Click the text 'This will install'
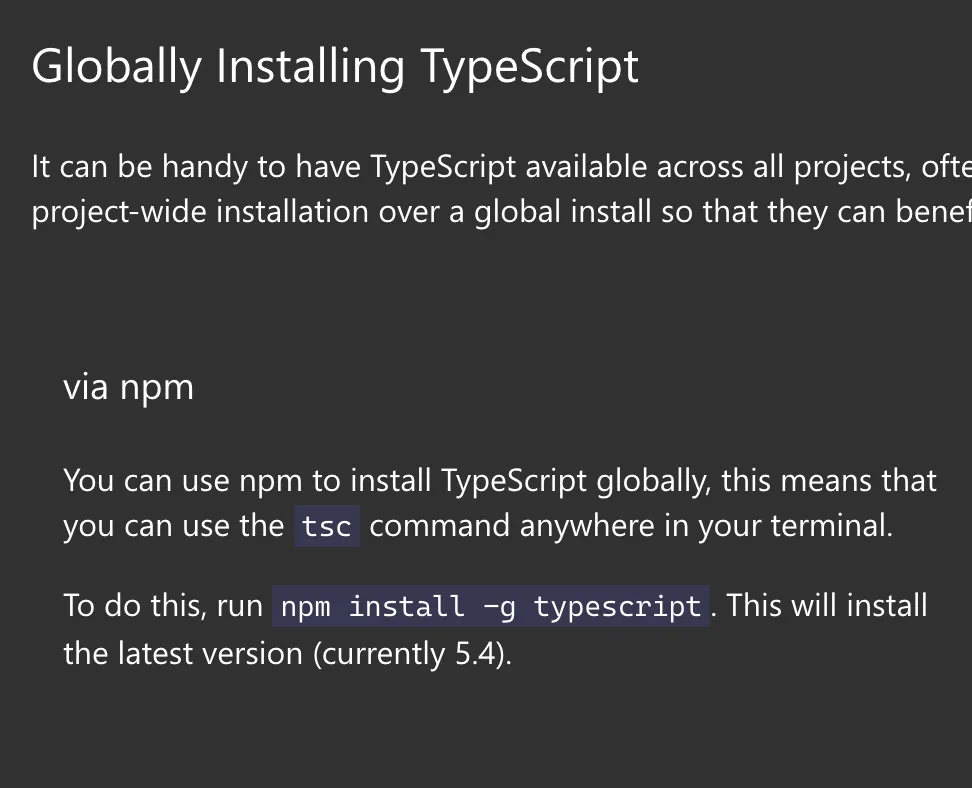 point(827,606)
